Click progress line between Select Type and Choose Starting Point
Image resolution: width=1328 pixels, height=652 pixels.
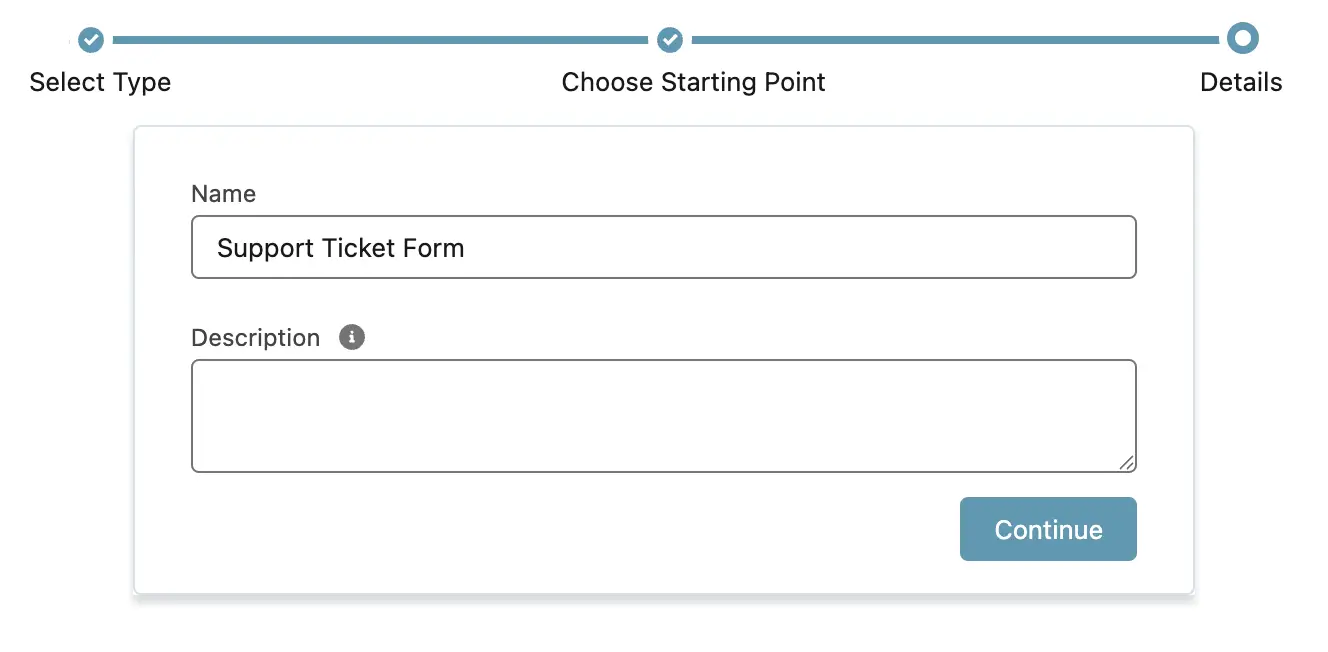(380, 40)
